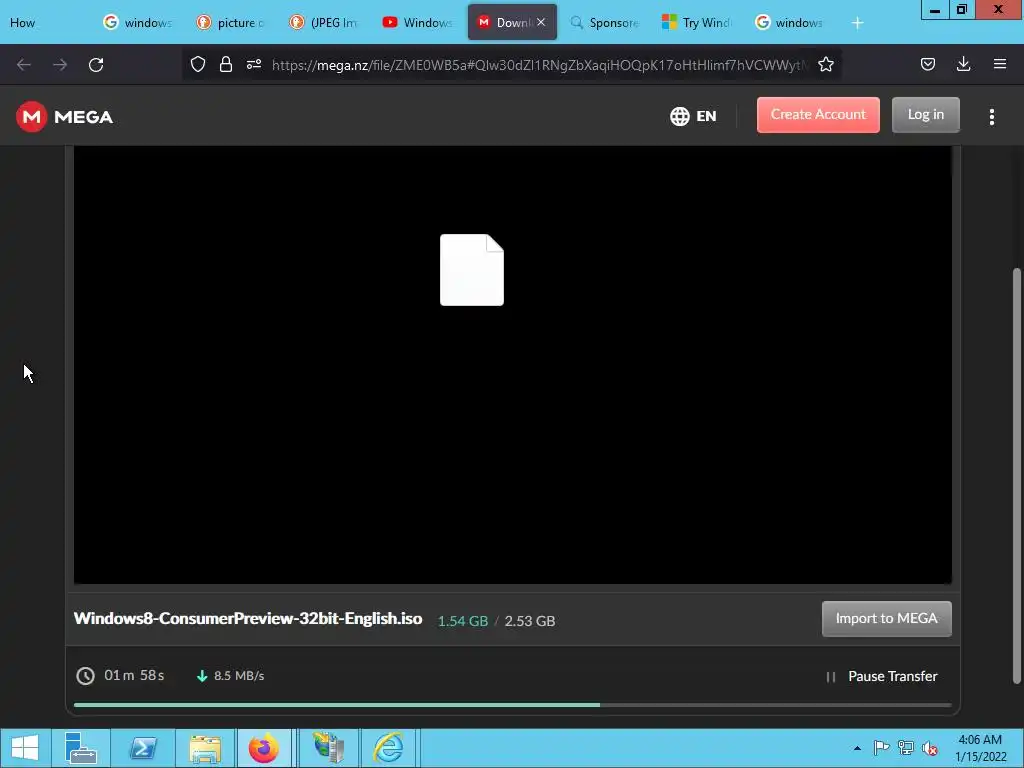Save page to Pocket icon

(x=928, y=64)
